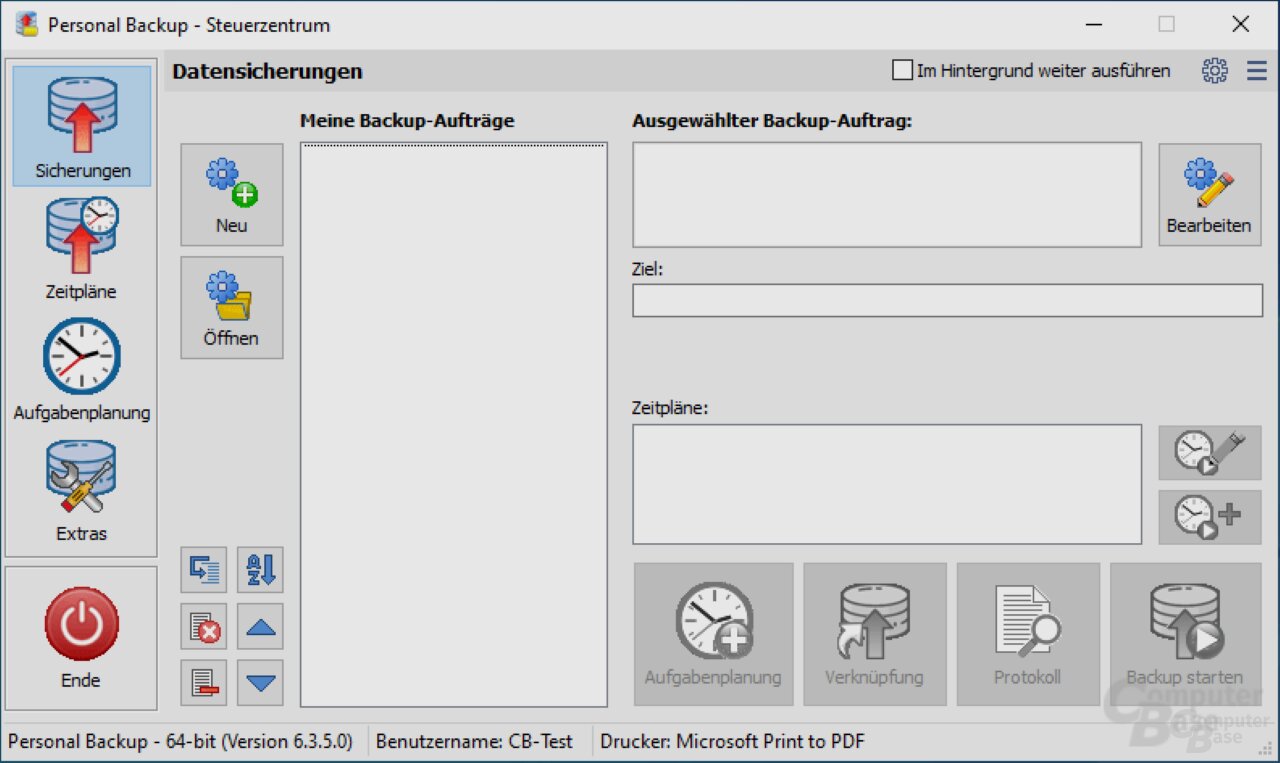1280x763 pixels.
Task: Enable 'Im Hintergrund weiter ausführen'
Action: pyautogui.click(x=901, y=69)
